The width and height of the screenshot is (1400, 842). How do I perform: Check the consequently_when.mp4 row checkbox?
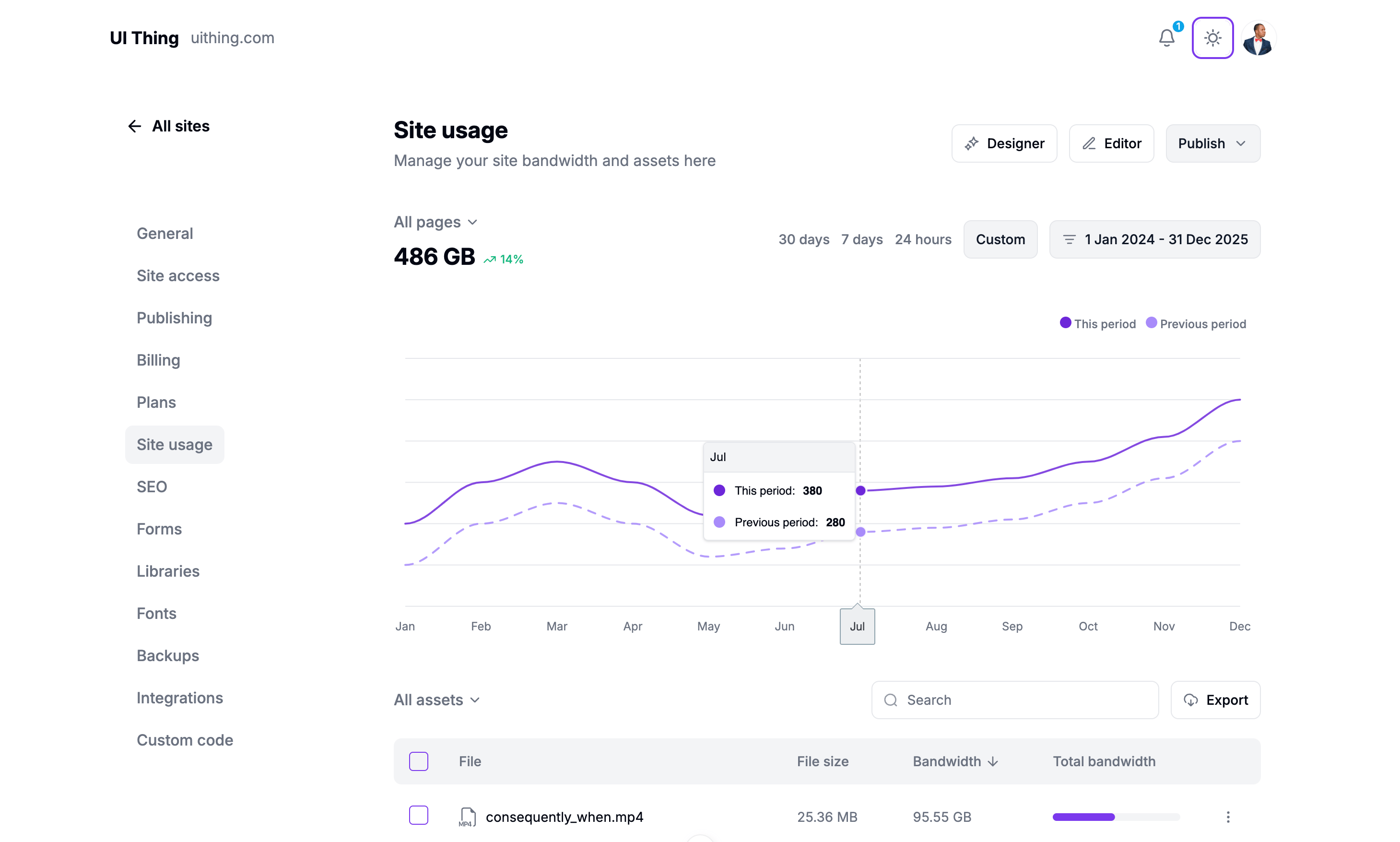pos(419,815)
